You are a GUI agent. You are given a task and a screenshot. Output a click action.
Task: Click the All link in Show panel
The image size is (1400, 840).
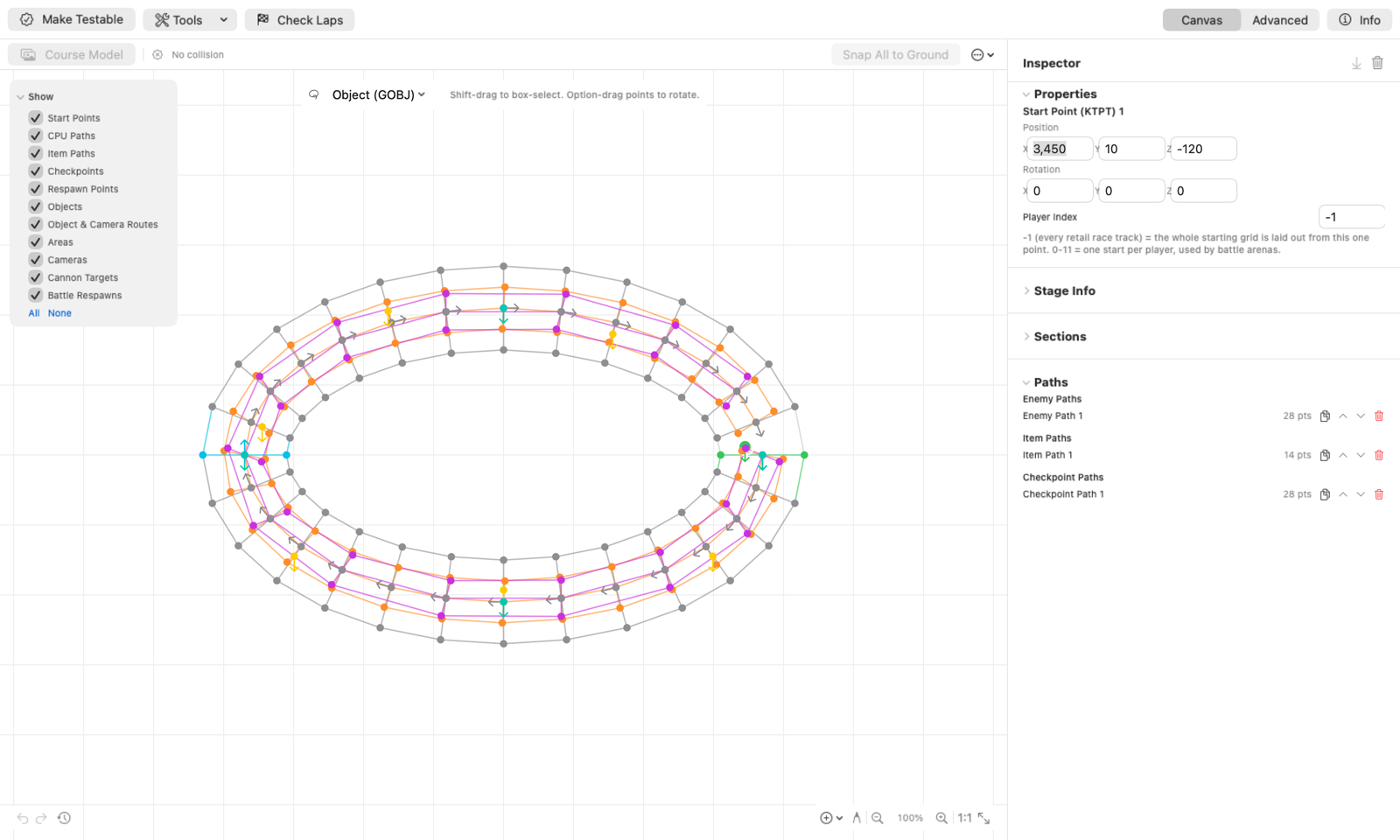click(34, 313)
